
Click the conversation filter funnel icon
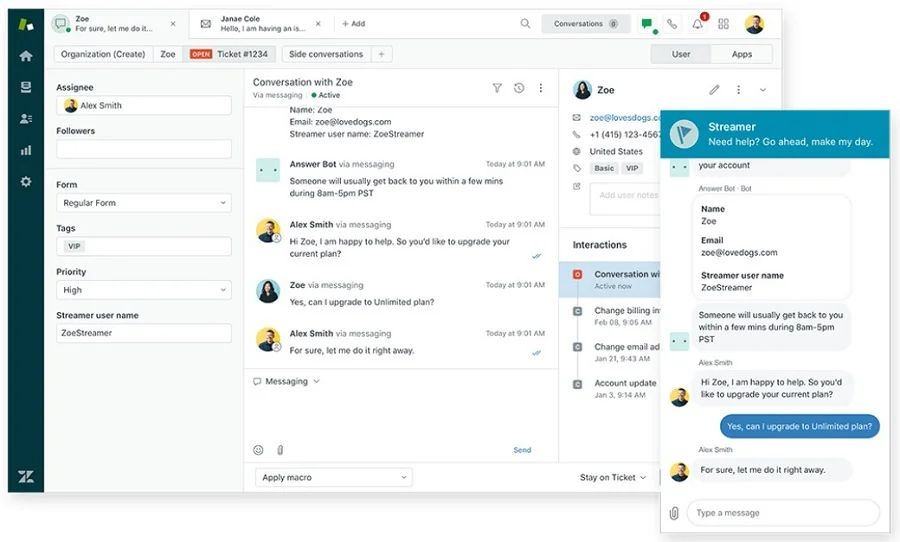[x=497, y=88]
